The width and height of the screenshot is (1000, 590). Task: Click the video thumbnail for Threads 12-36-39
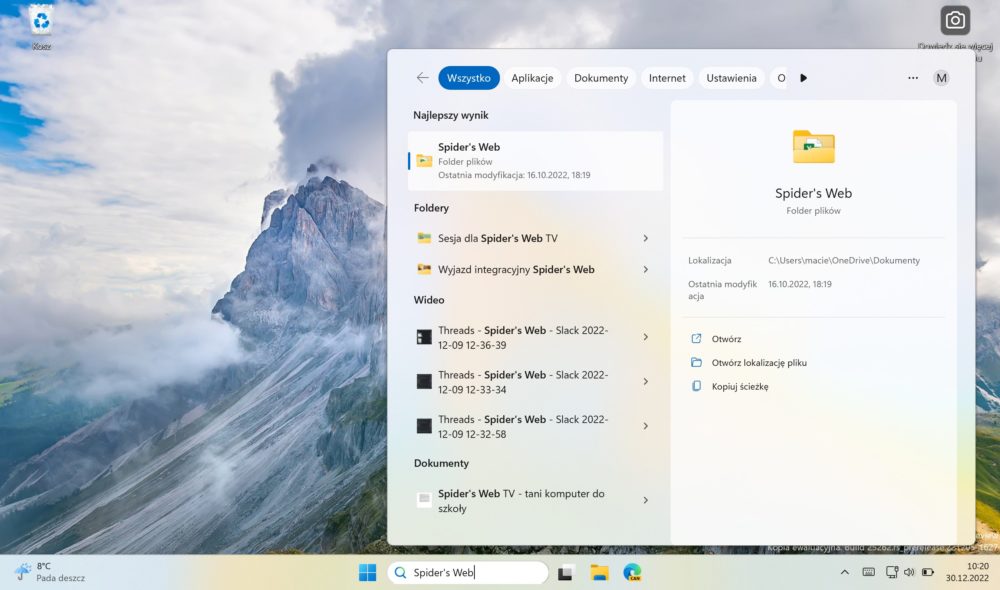(424, 337)
